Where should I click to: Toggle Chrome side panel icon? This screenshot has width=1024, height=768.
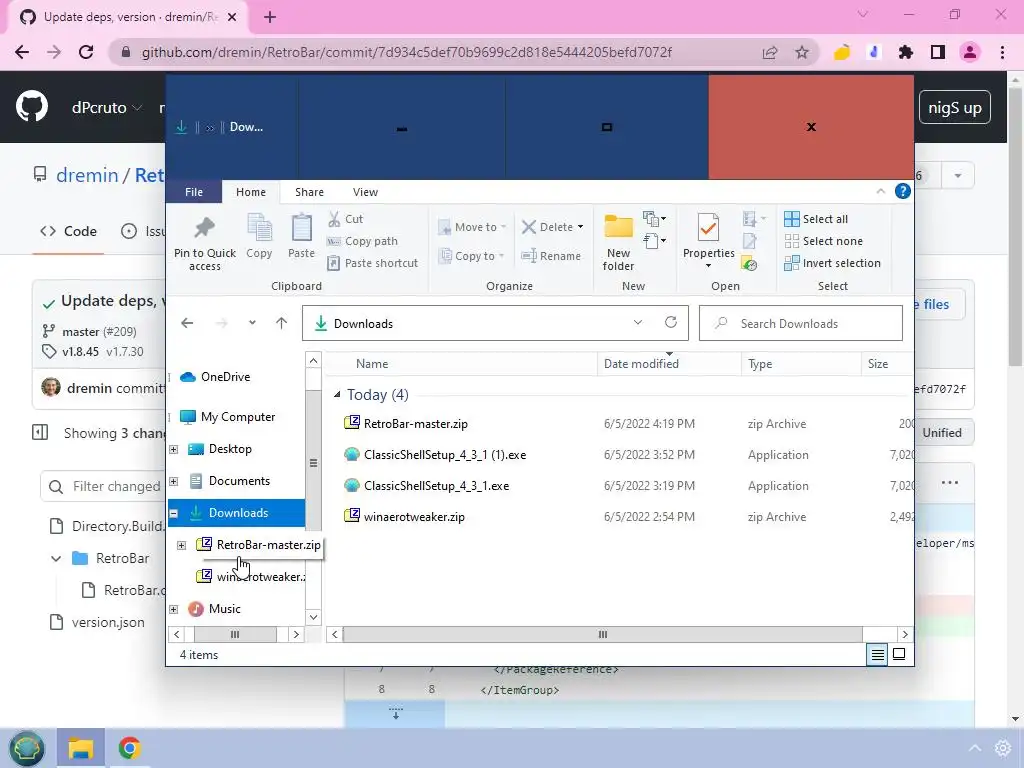tap(938, 52)
